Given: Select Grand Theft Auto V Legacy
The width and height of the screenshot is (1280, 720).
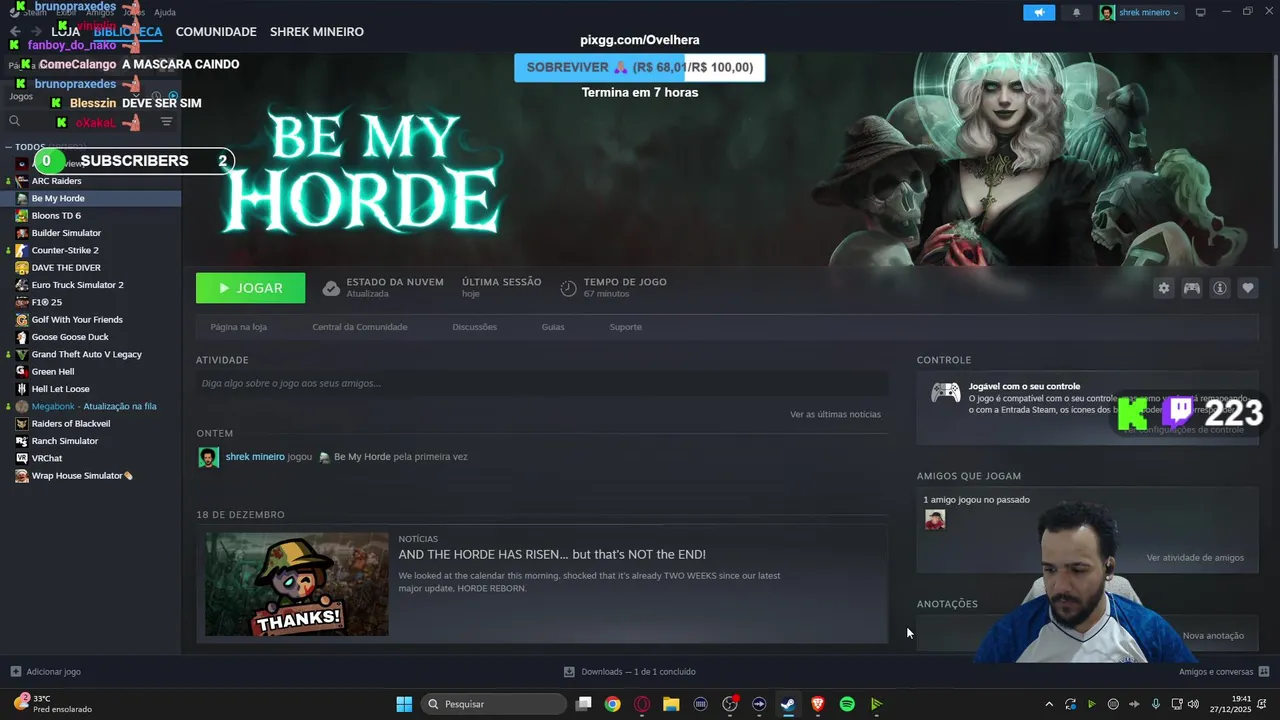Looking at the screenshot, I should [x=91, y=354].
